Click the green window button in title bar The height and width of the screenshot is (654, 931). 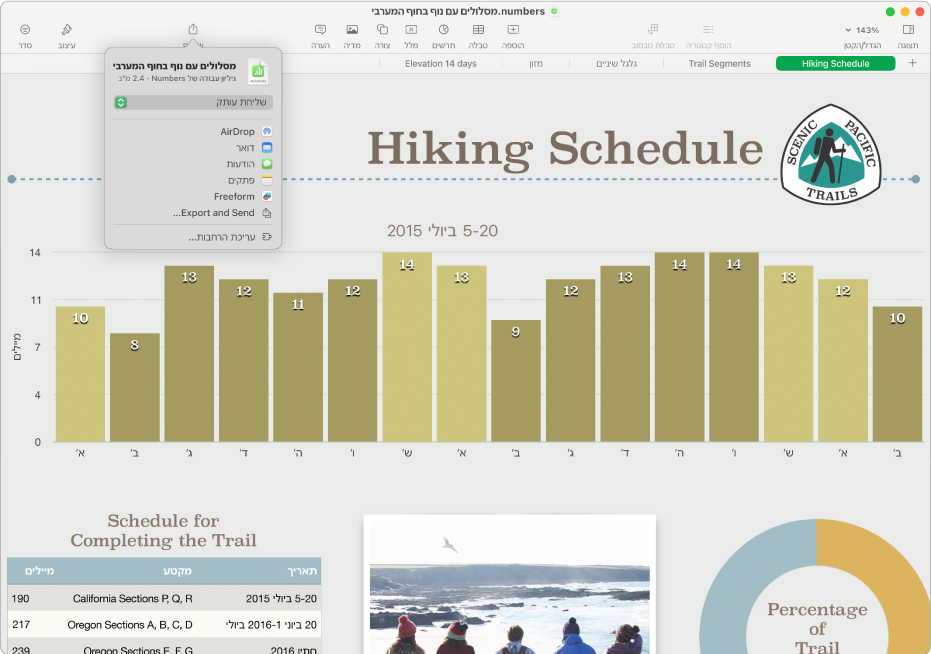(x=889, y=11)
